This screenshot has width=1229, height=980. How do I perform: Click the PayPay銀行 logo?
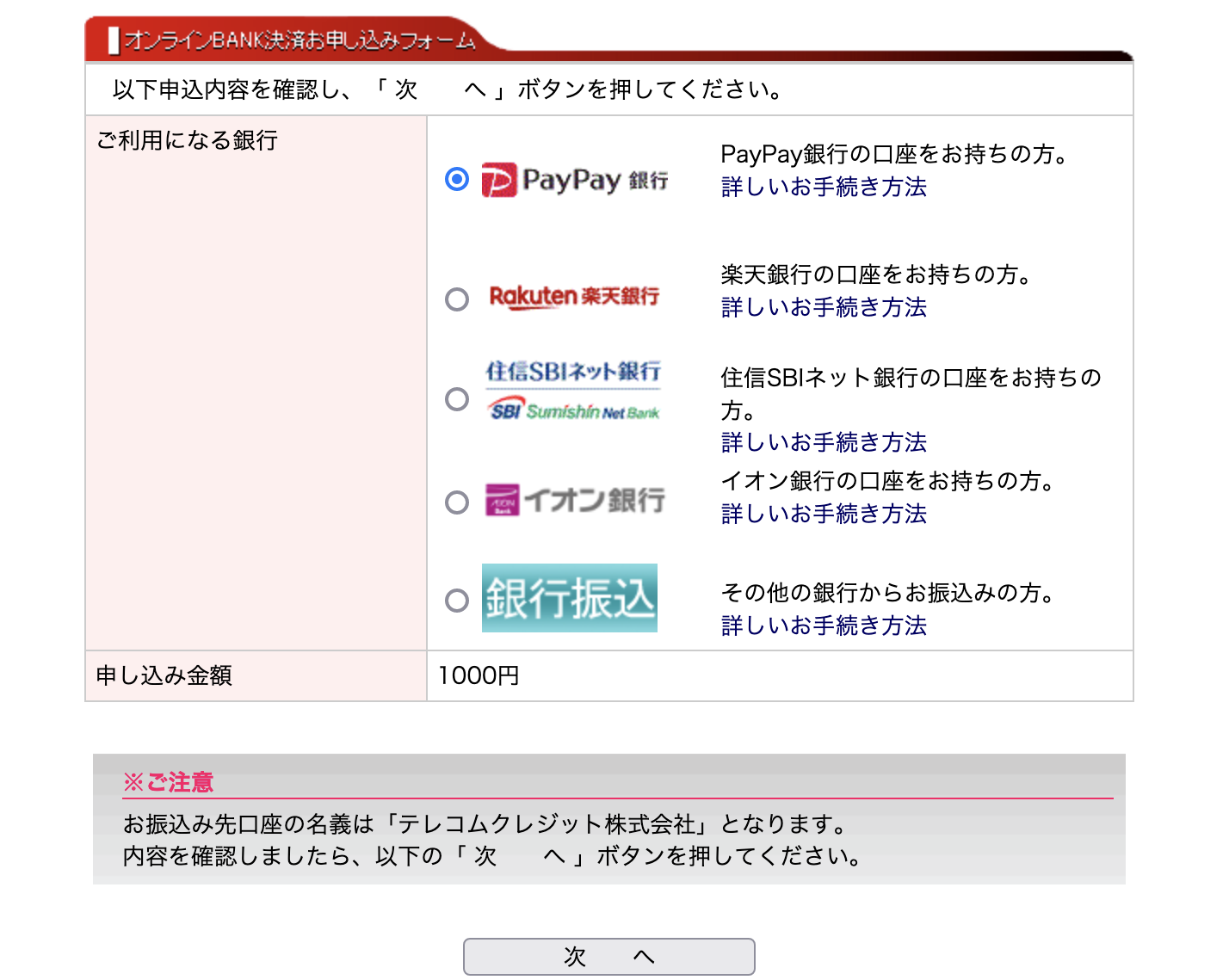click(x=574, y=180)
